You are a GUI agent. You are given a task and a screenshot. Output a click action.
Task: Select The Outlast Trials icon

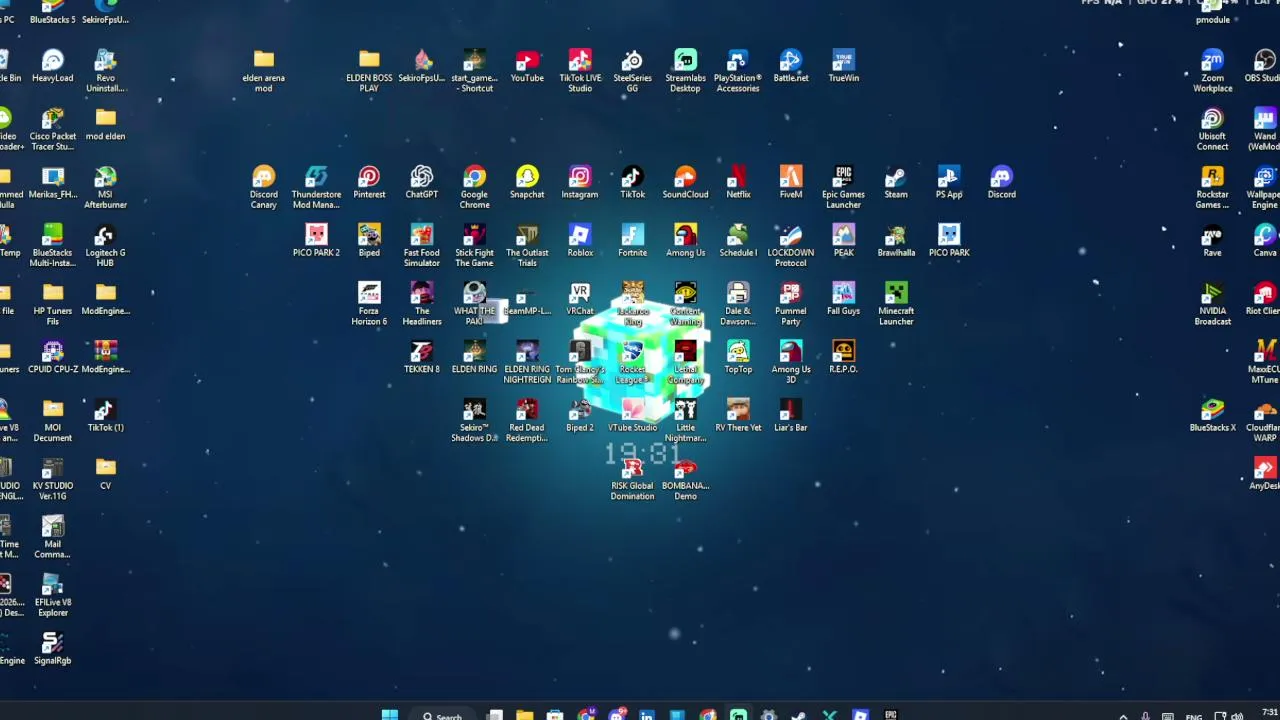pos(527,245)
